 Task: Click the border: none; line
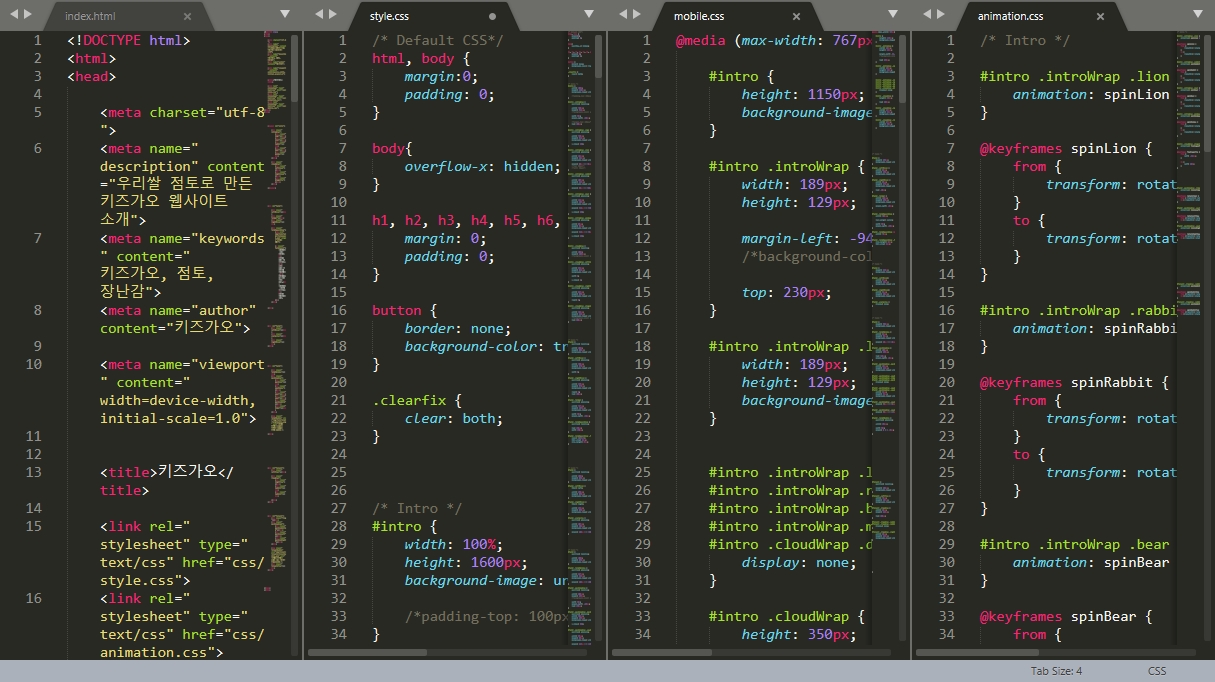(458, 328)
